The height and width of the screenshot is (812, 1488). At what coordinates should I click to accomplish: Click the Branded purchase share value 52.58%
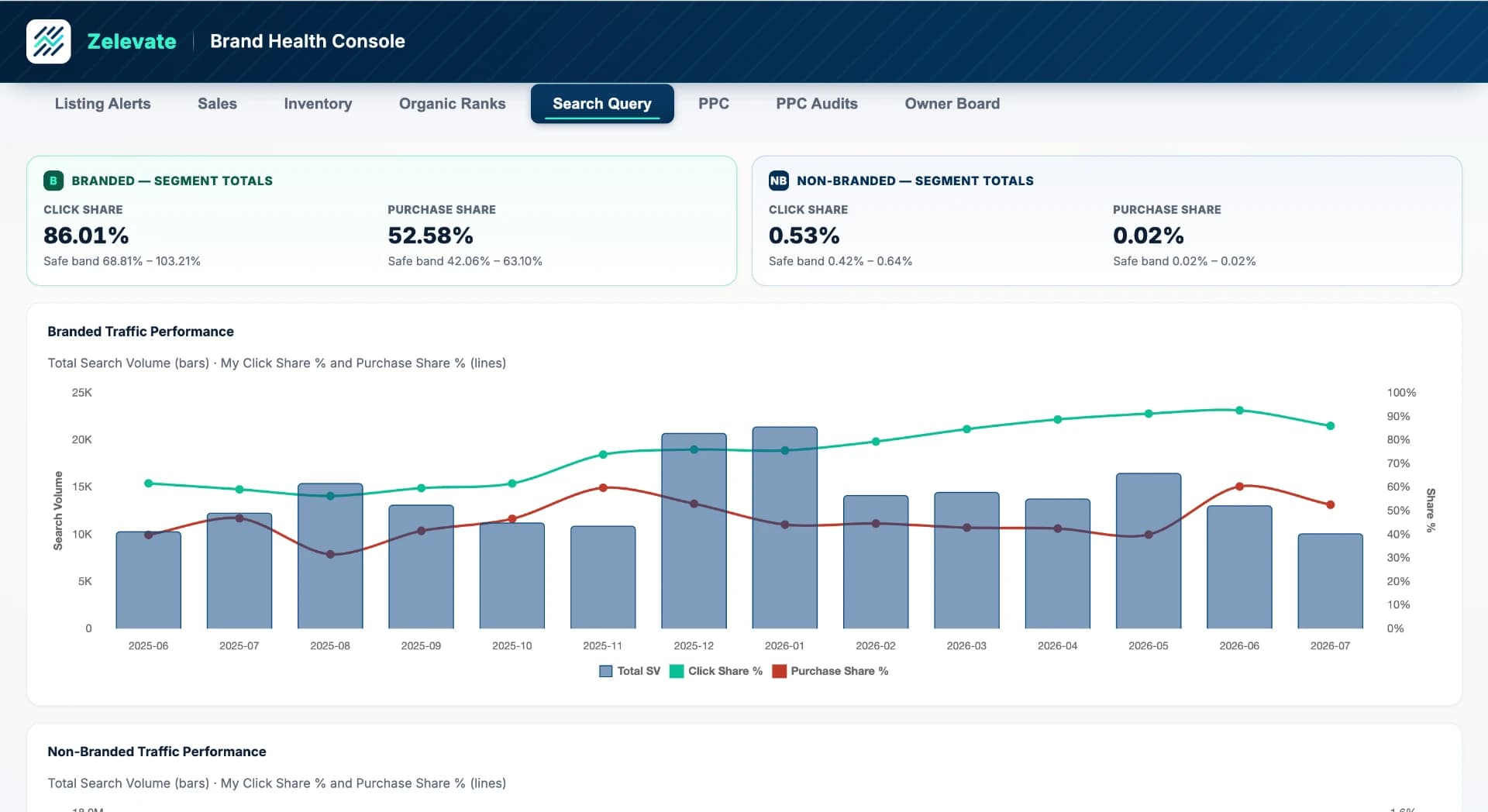tap(430, 236)
